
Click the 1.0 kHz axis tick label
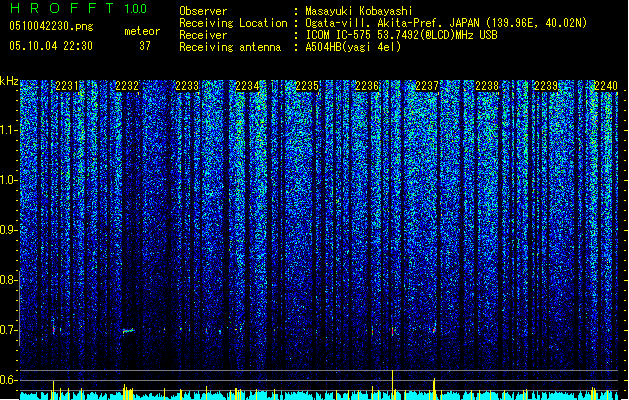(9, 180)
